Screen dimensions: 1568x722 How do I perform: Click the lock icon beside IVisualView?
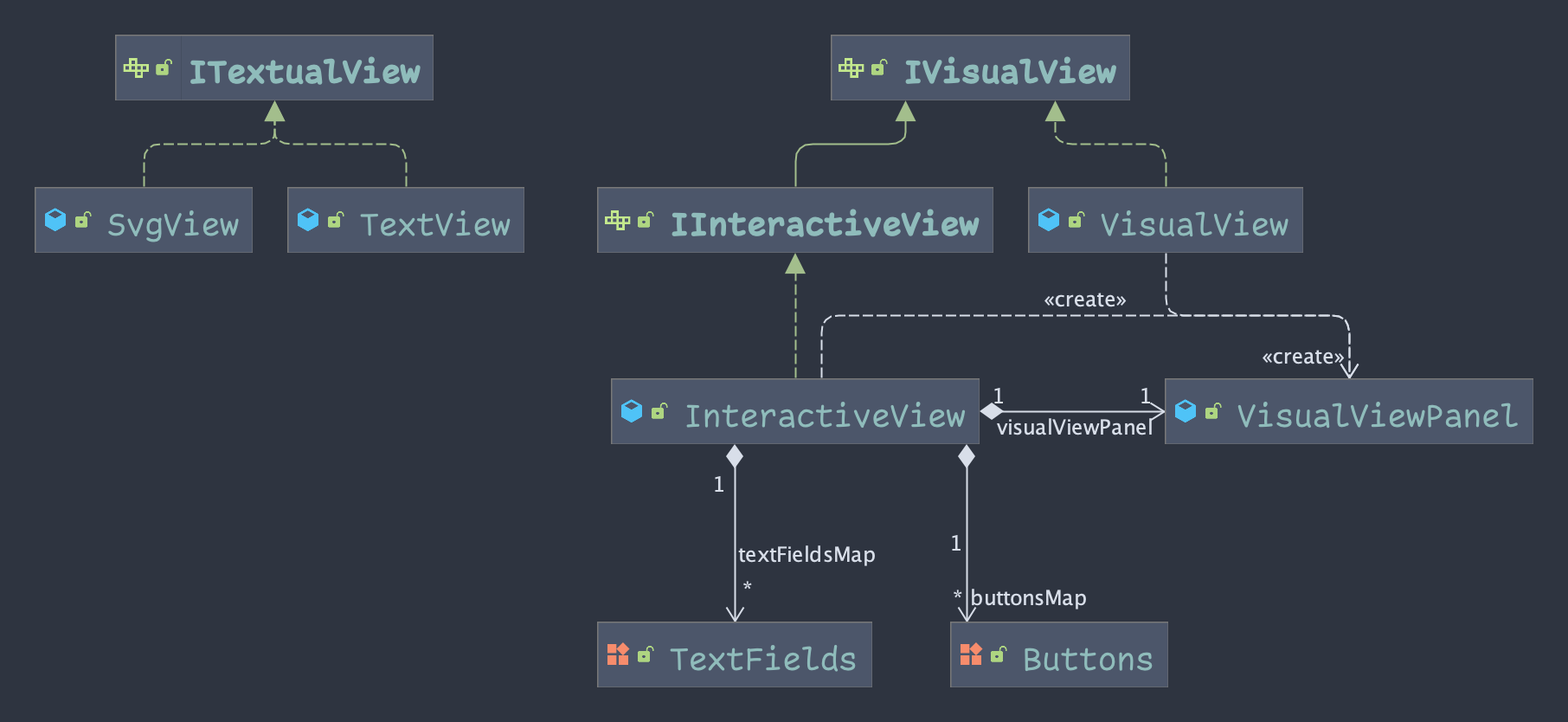pos(879,68)
